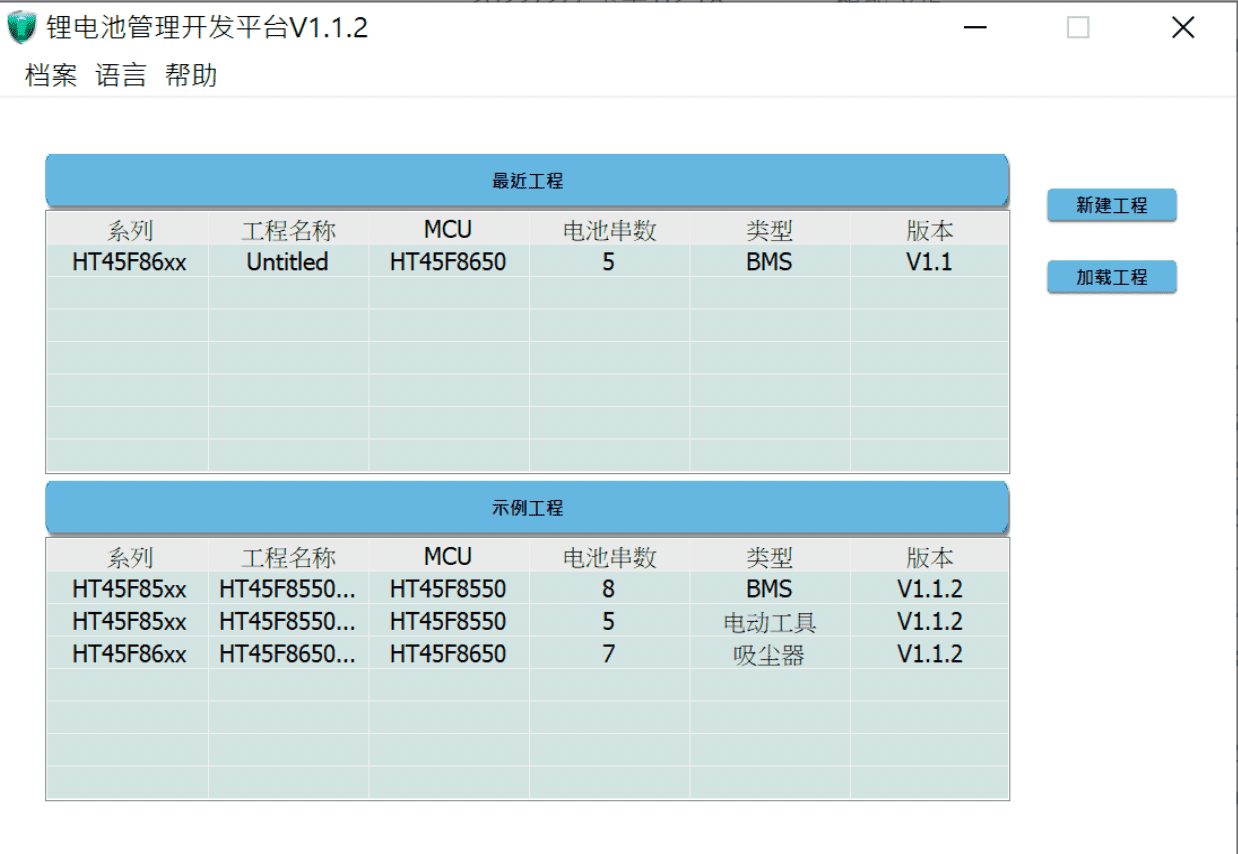The image size is (1238, 854).
Task: Select battery count 8 cell
Action: pyautogui.click(x=609, y=589)
